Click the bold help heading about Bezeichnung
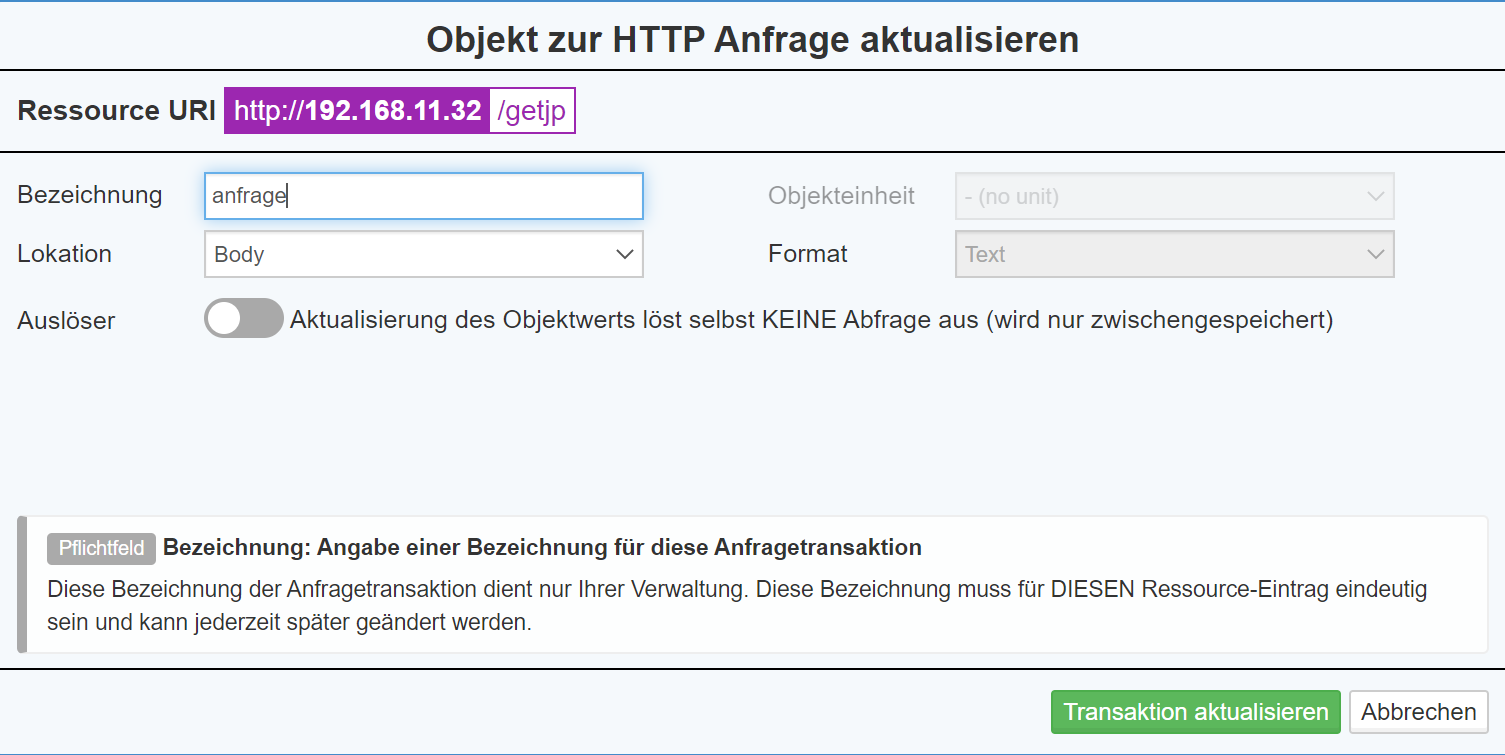The width and height of the screenshot is (1505, 755). [542, 548]
